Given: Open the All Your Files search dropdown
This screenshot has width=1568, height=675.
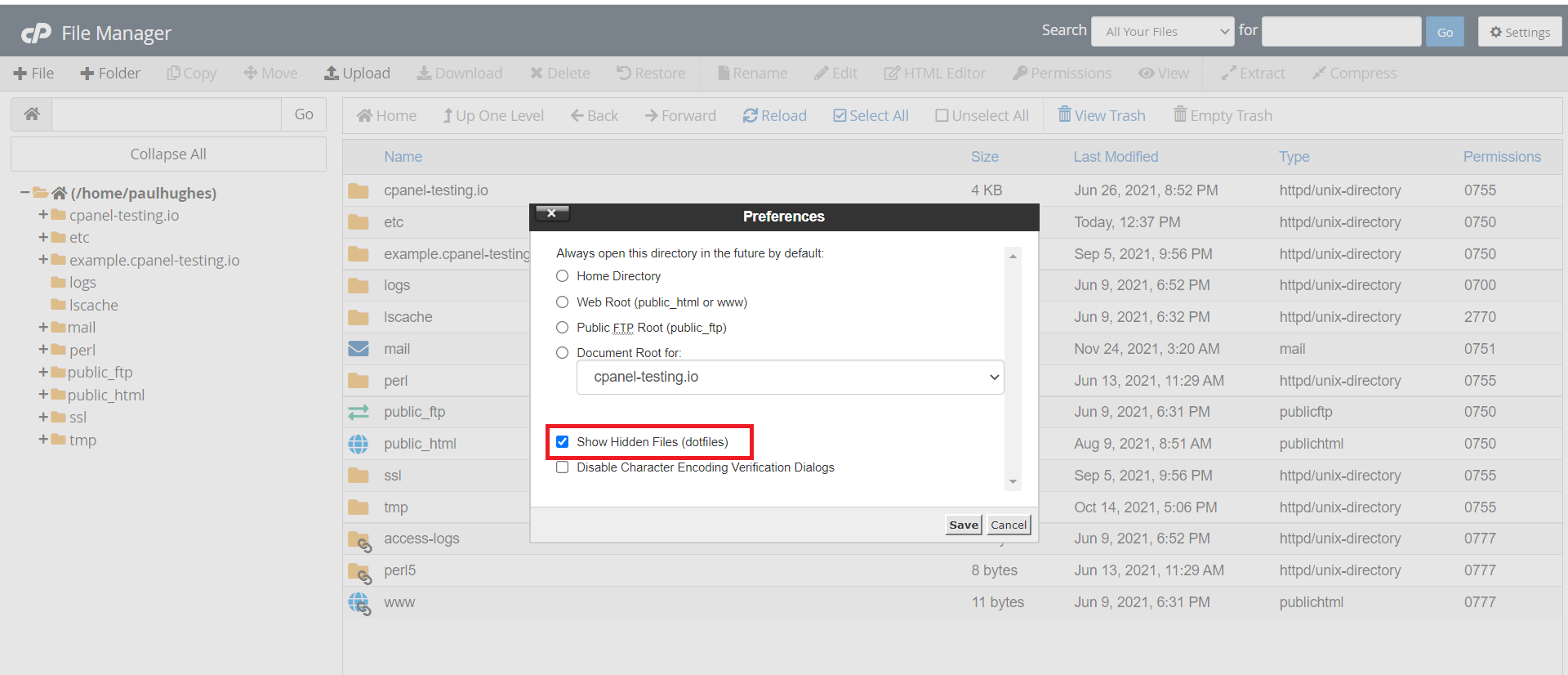Looking at the screenshot, I should coord(1162,32).
